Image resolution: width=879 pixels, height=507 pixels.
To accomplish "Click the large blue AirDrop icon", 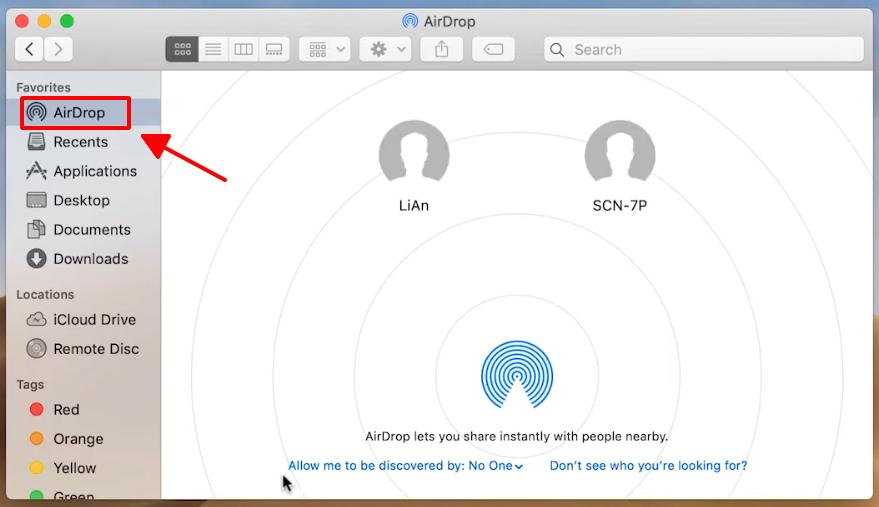I will click(x=517, y=375).
